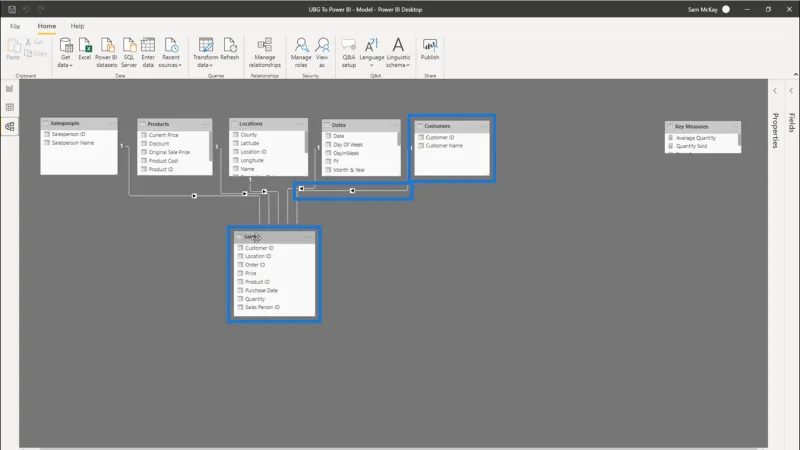Select the Model view icon
The image size is (800, 450).
click(10, 126)
